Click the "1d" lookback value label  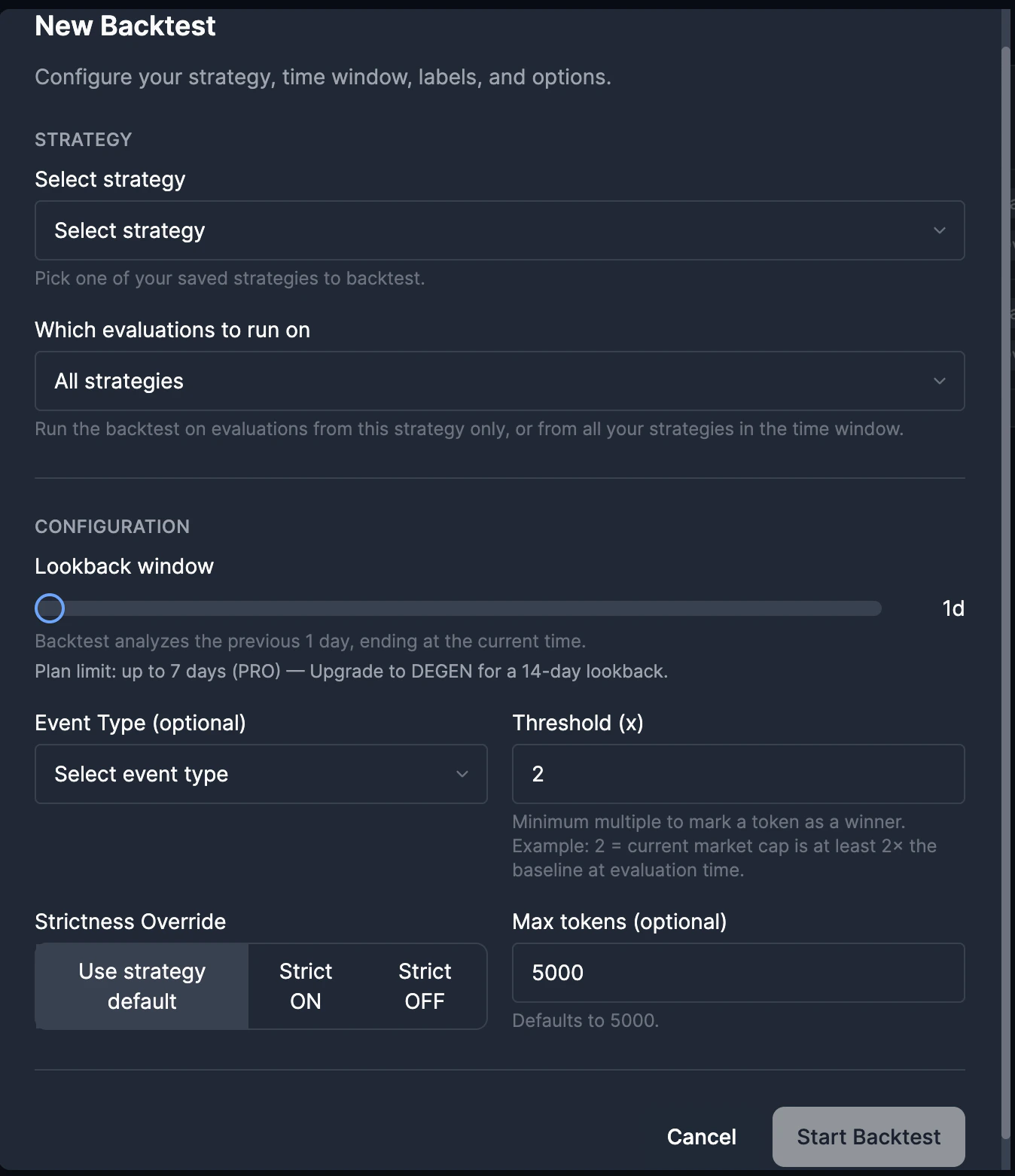952,608
